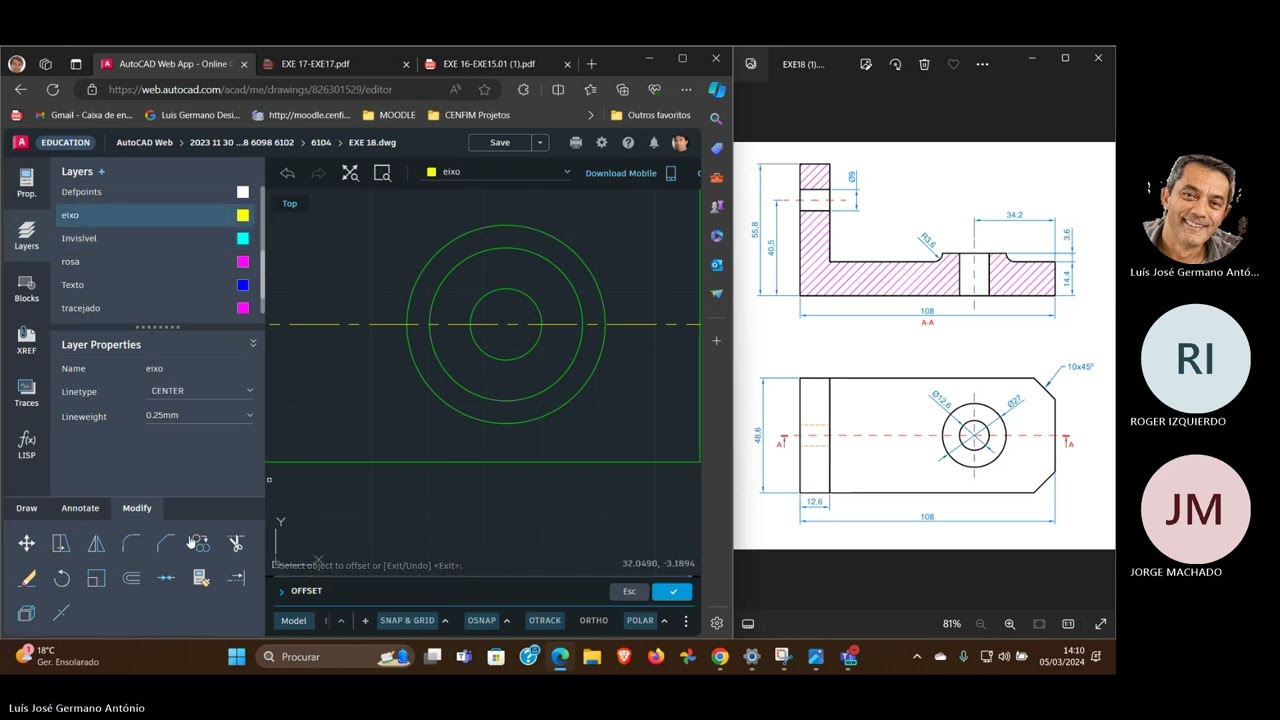Open the Lineweight 0.25mm dropdown
This screenshot has width=1280, height=720.
click(x=201, y=415)
